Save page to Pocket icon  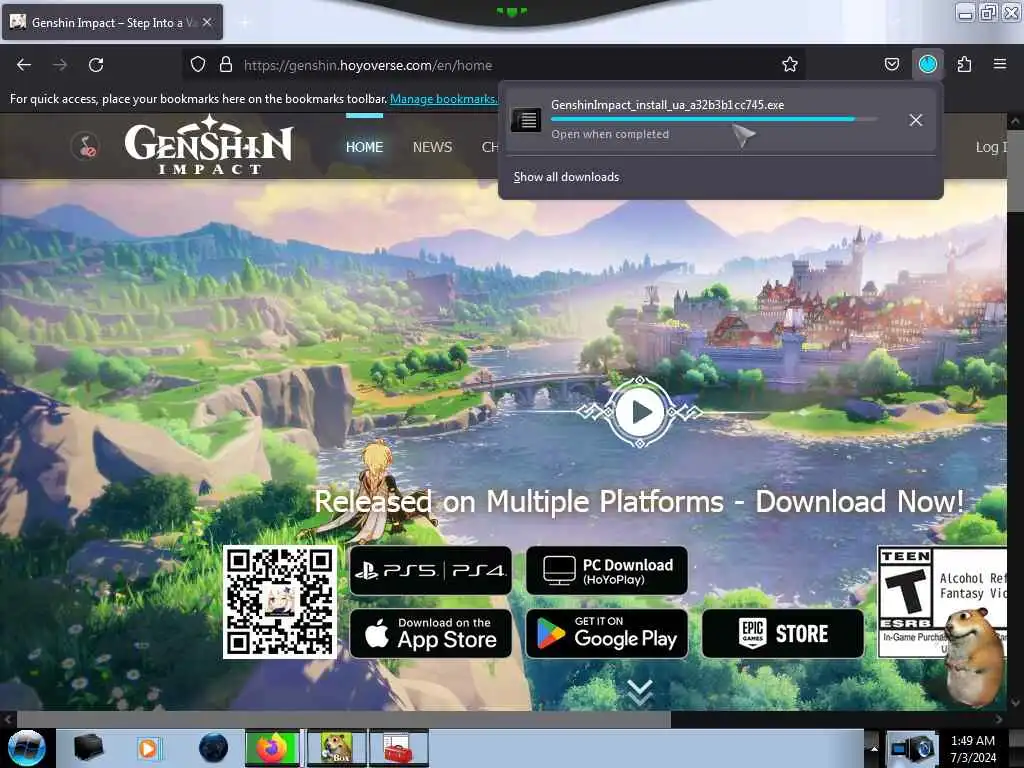[891, 64]
